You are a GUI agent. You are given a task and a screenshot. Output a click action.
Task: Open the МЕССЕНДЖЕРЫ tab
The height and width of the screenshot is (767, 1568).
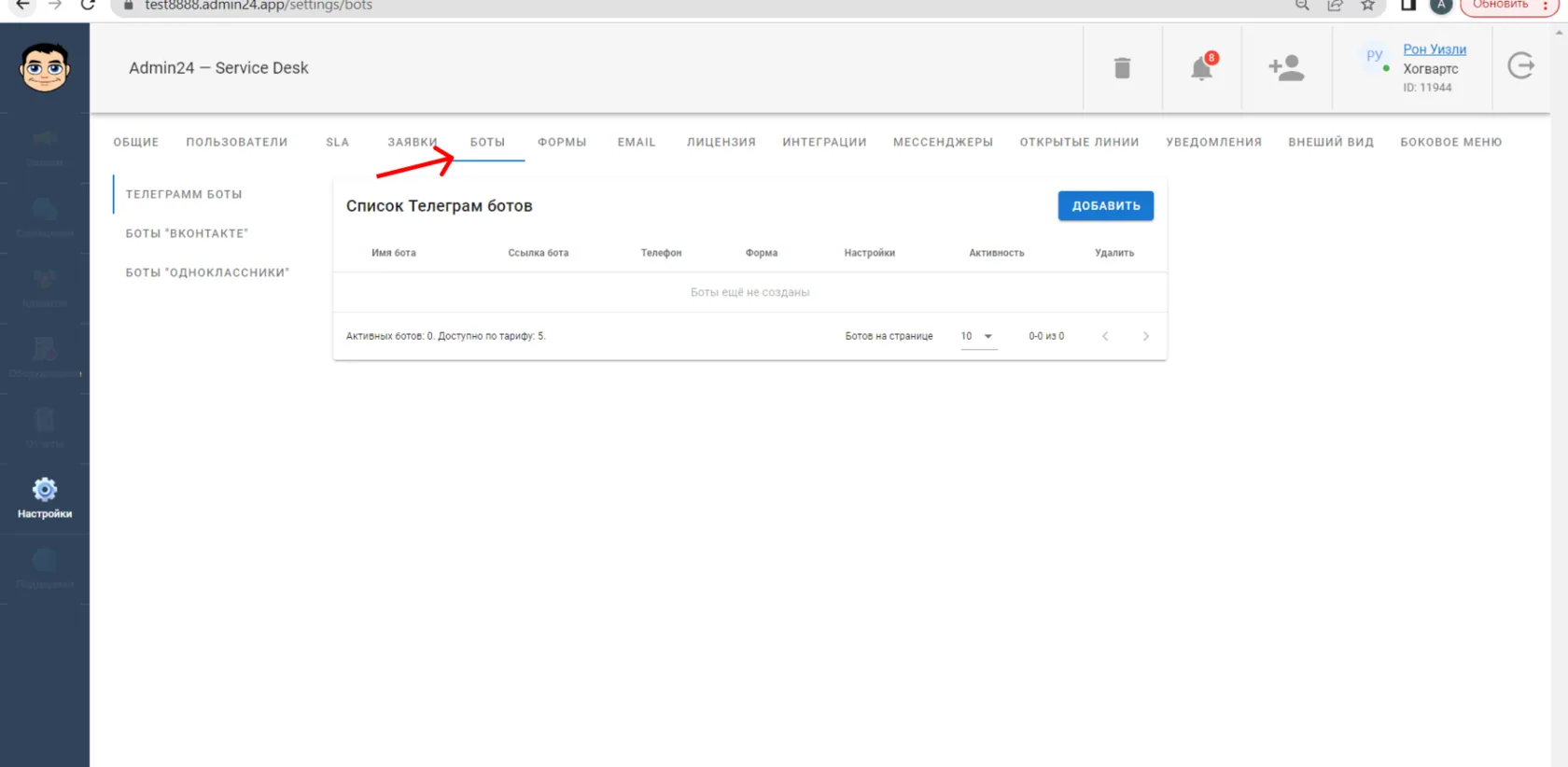click(943, 142)
